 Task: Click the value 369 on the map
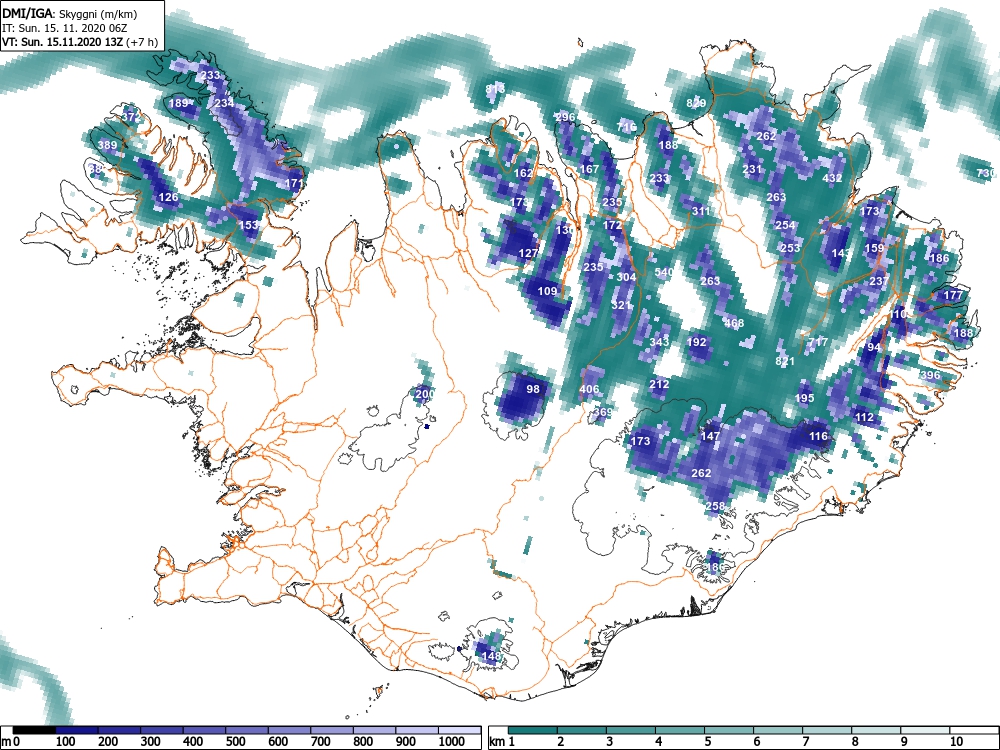603,413
